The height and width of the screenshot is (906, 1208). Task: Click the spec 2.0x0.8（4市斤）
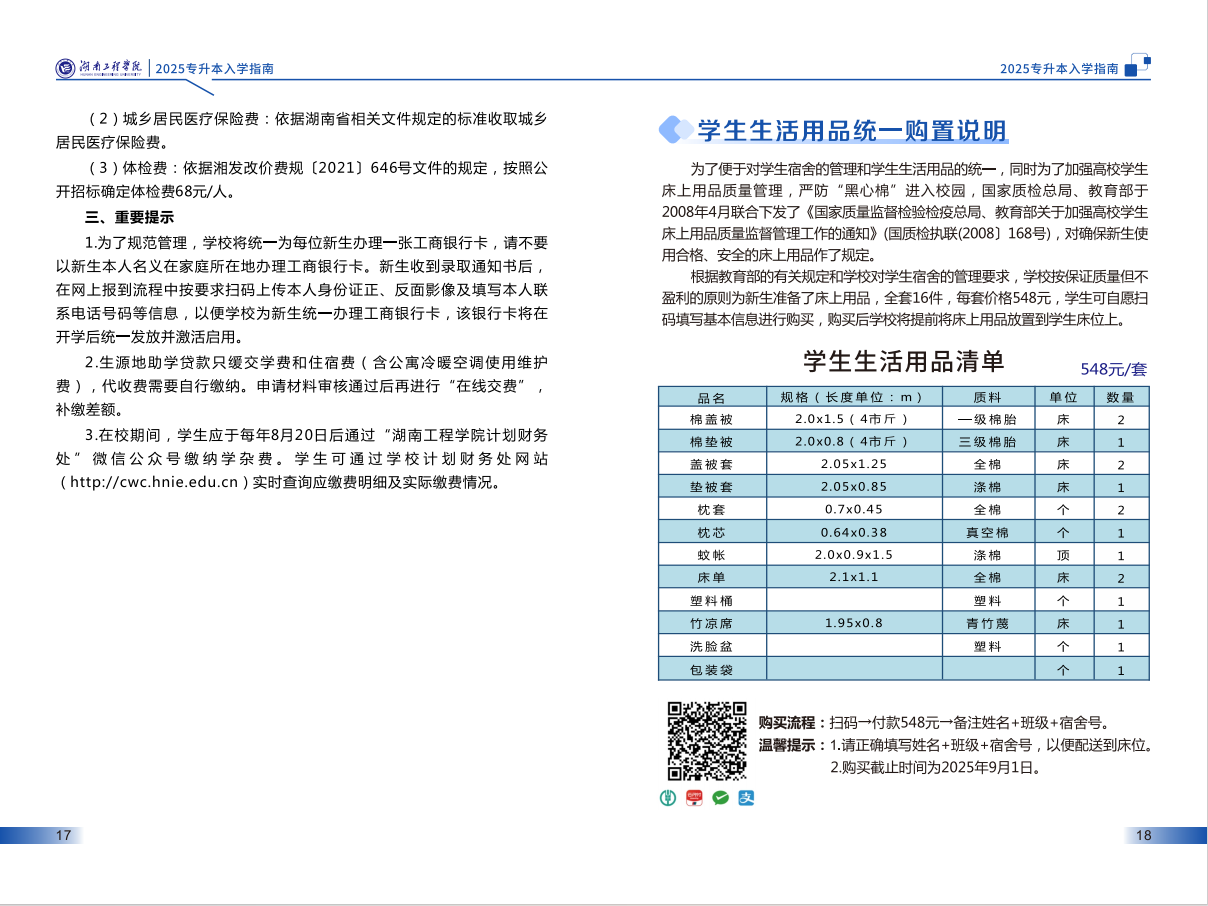tap(853, 441)
